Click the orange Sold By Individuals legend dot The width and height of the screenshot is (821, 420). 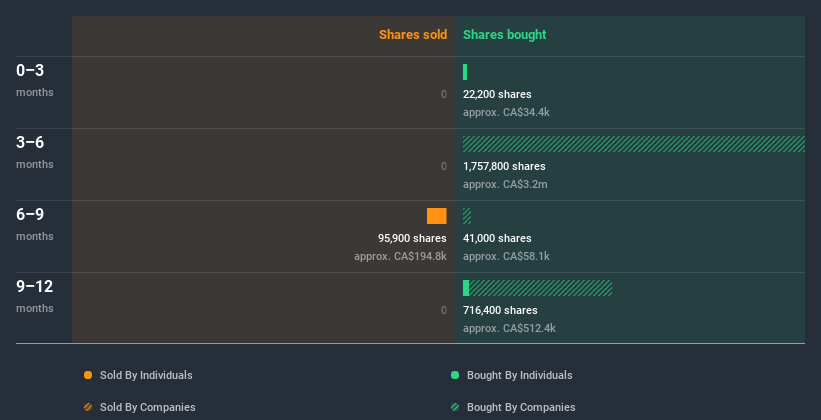click(88, 375)
